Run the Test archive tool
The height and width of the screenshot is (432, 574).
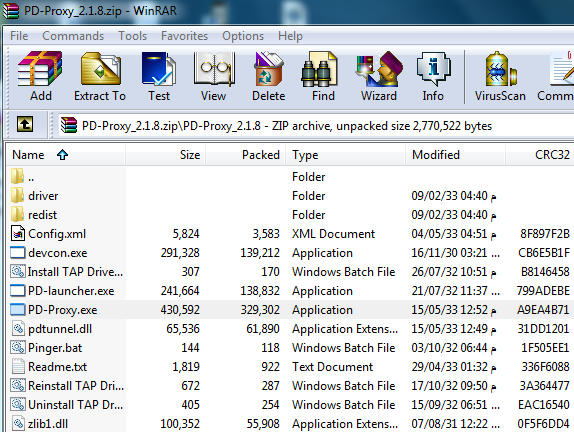(x=159, y=69)
